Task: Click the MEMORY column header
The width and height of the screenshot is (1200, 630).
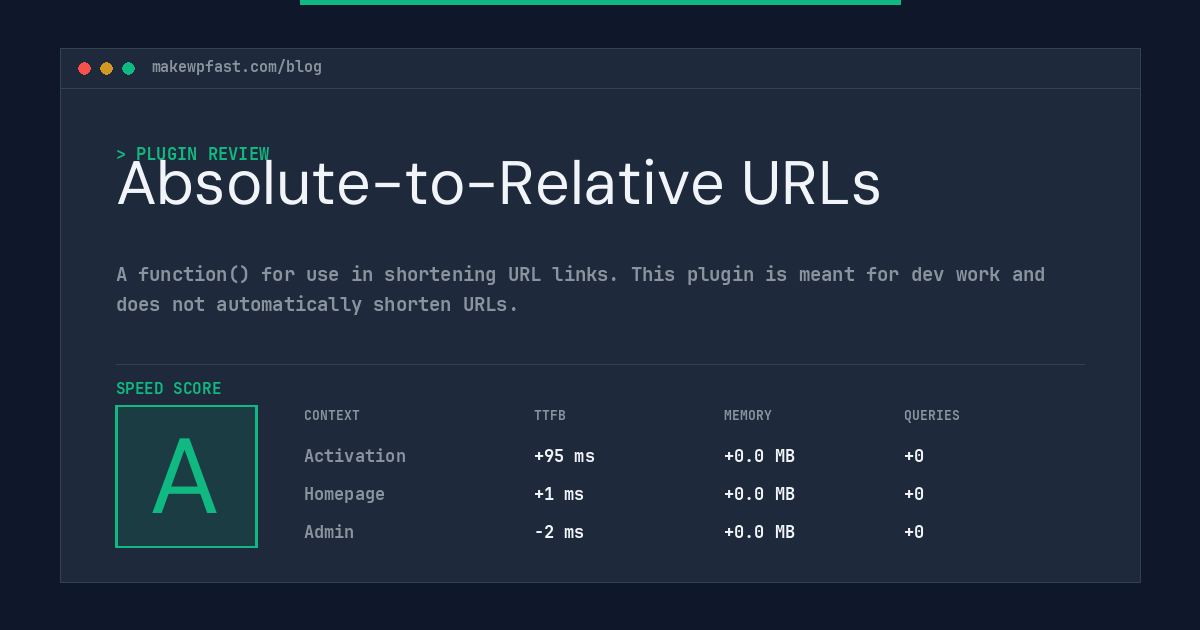Action: pyautogui.click(x=748, y=416)
